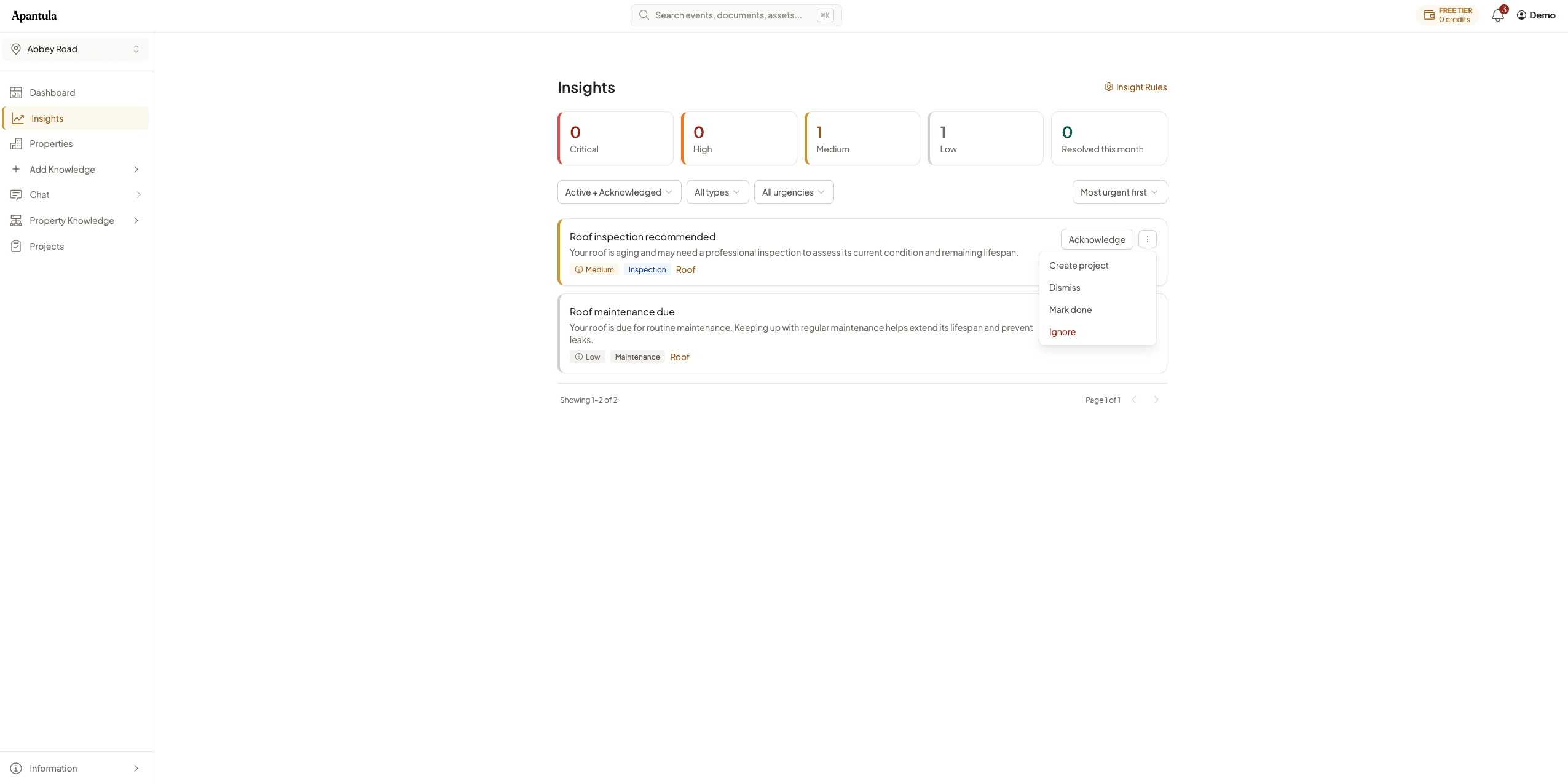Image resolution: width=1568 pixels, height=784 pixels.
Task: Focus the search events, documents, assets field
Action: pos(736,15)
